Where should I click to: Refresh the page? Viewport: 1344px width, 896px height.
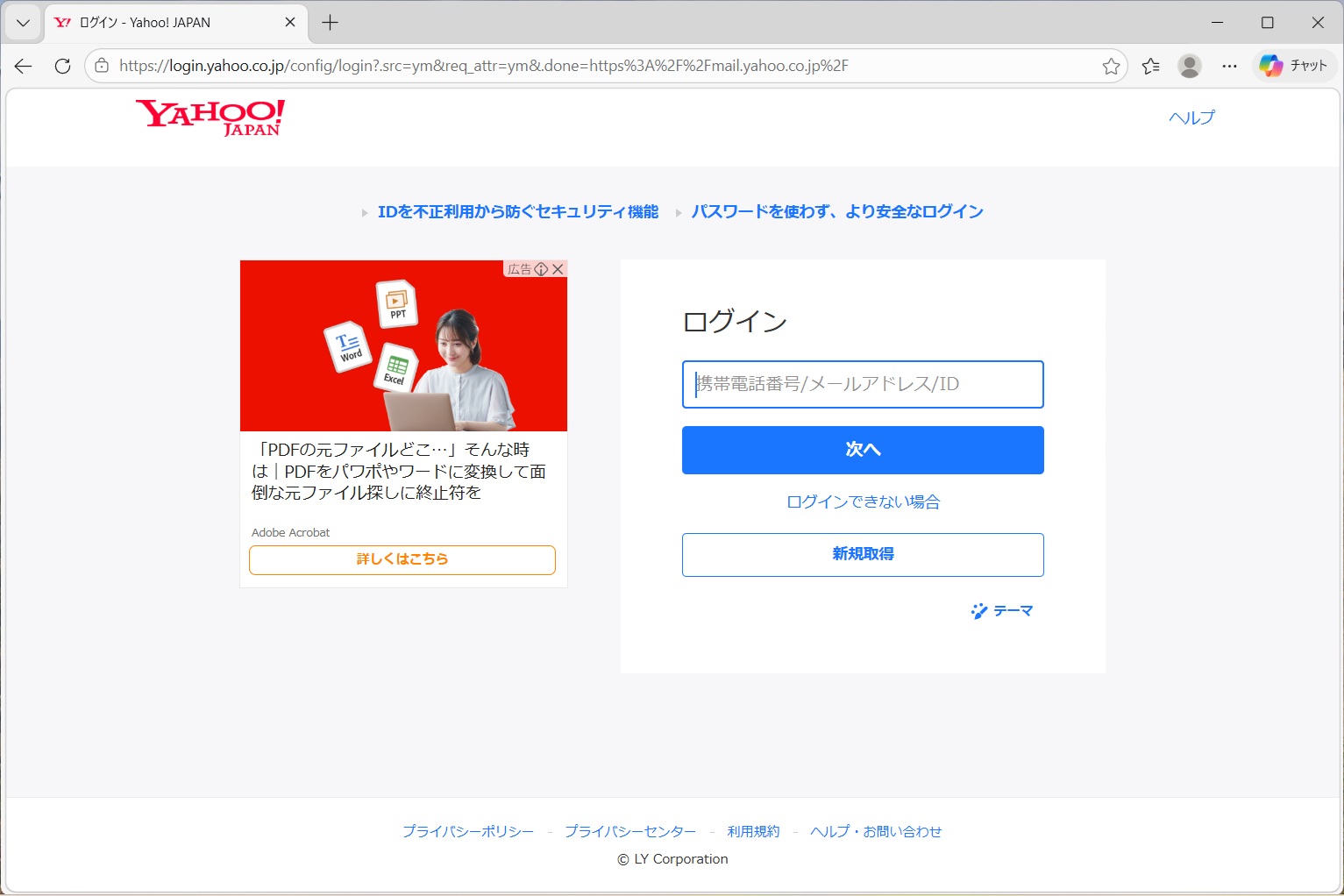(61, 65)
